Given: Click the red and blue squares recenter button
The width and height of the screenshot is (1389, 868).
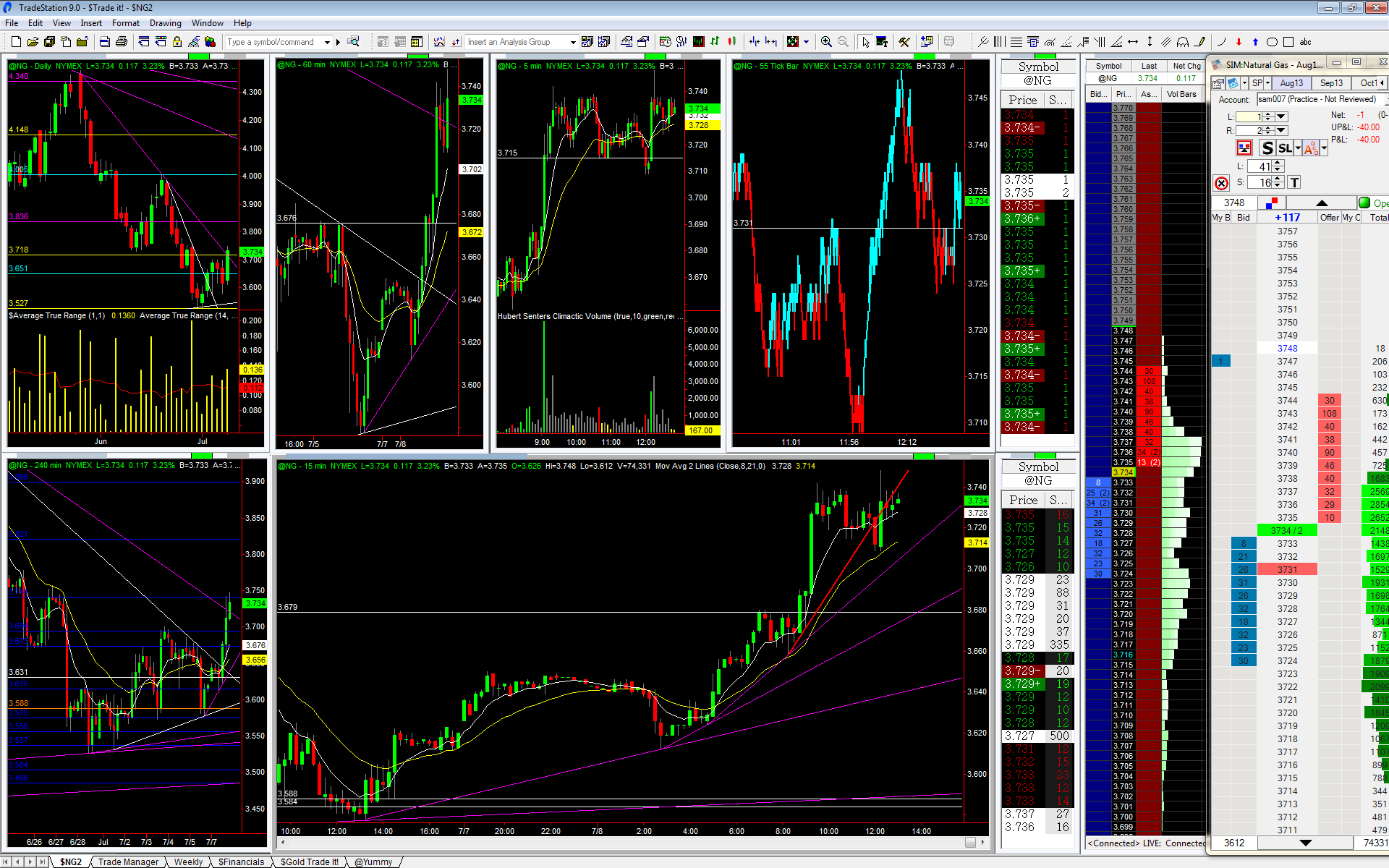Looking at the screenshot, I should coord(1273,203).
